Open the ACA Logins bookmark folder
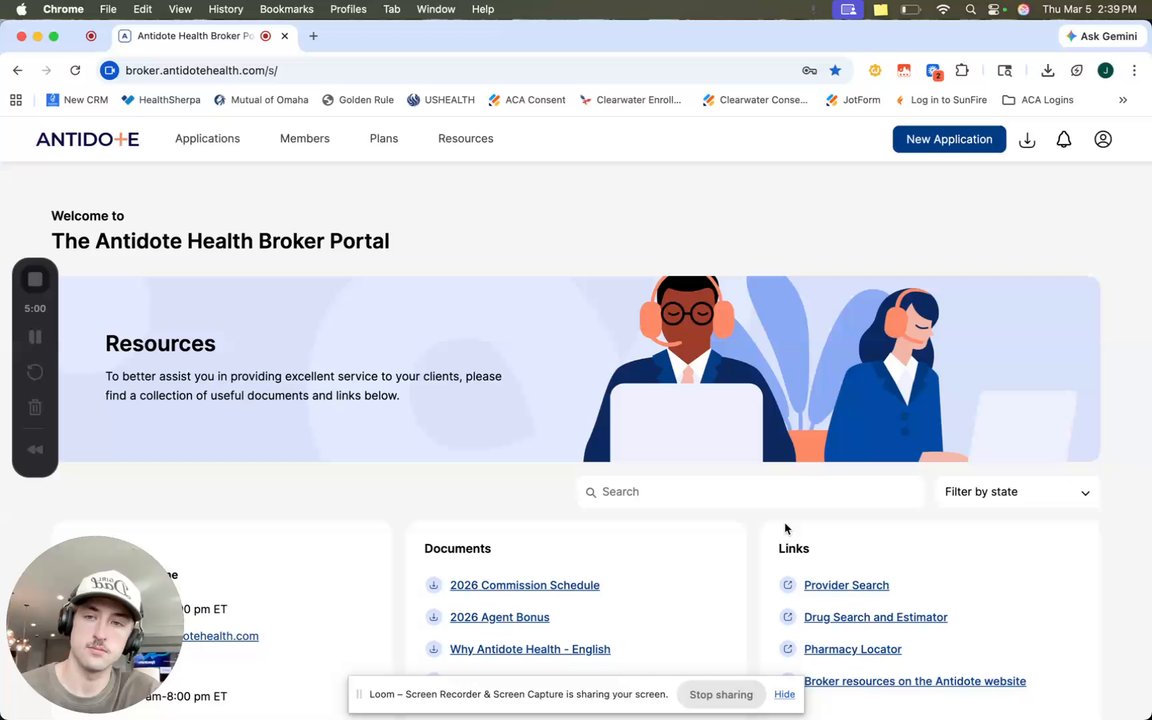This screenshot has width=1152, height=720. coord(1038,100)
